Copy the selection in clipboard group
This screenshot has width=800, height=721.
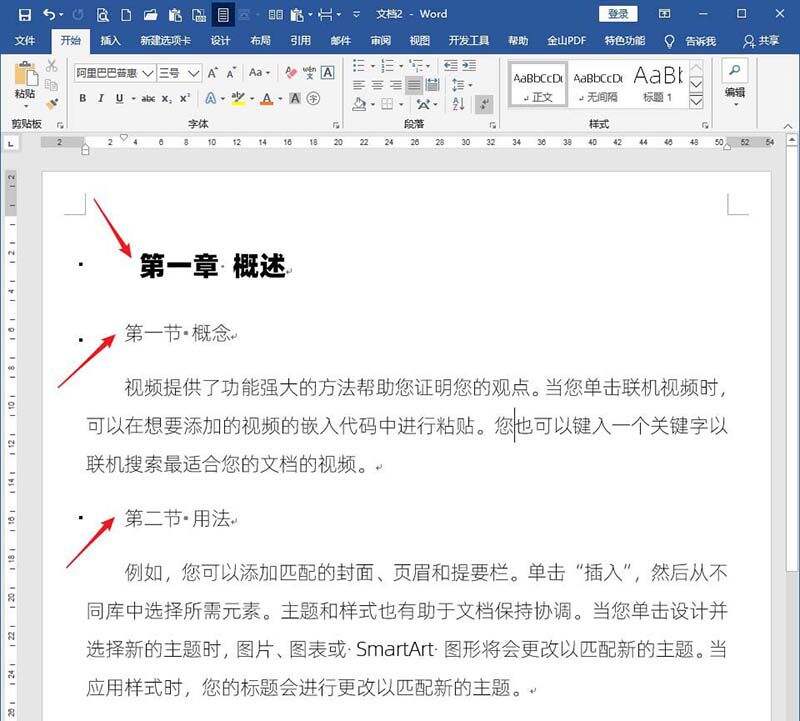coord(51,85)
